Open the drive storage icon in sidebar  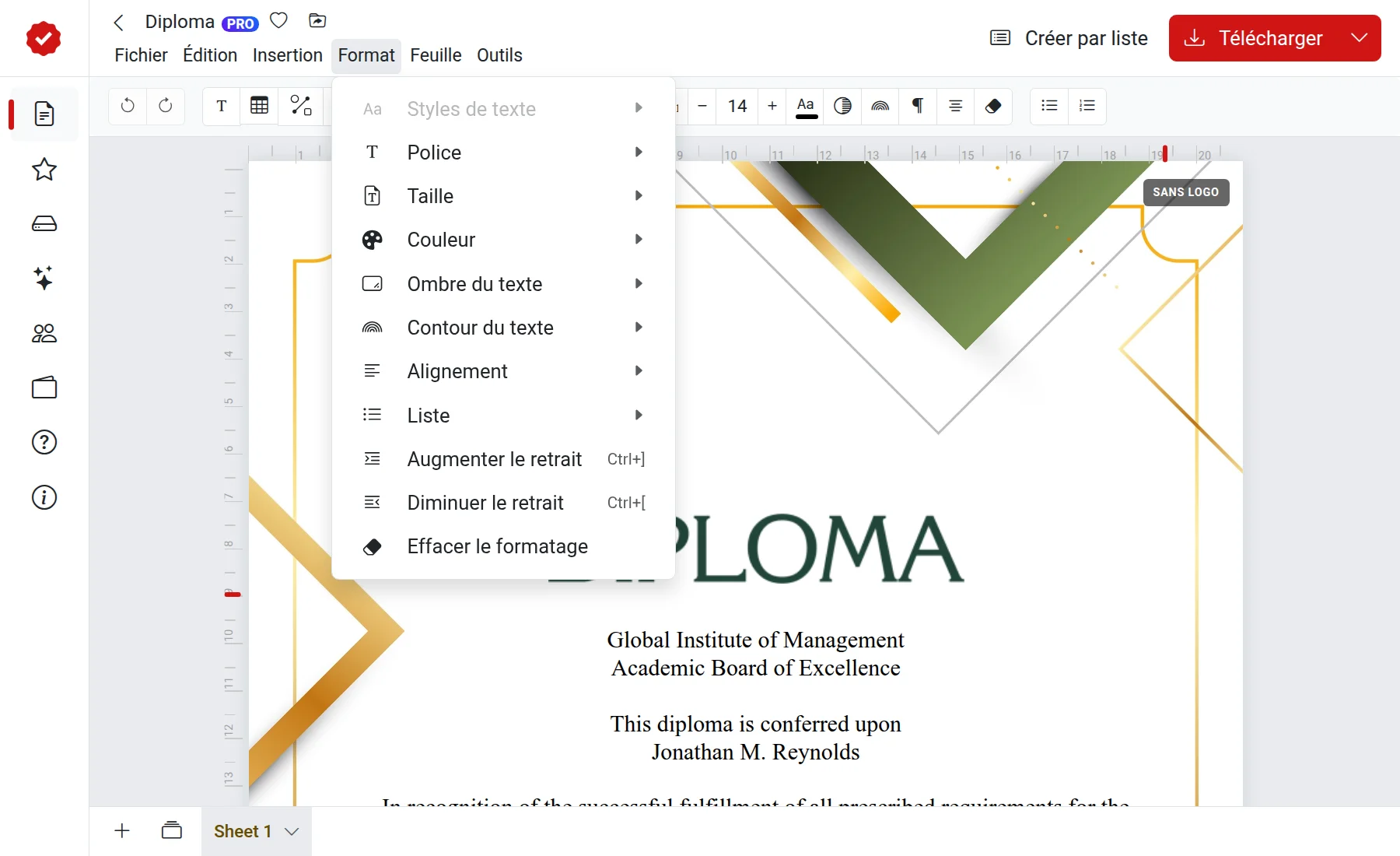(x=44, y=224)
